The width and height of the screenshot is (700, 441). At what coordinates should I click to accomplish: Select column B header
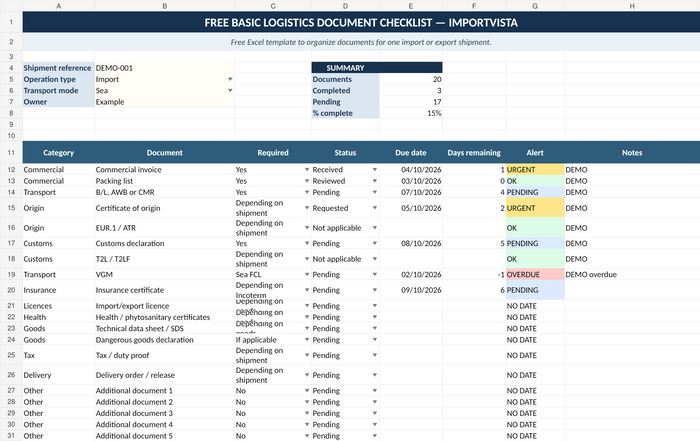pyautogui.click(x=165, y=6)
